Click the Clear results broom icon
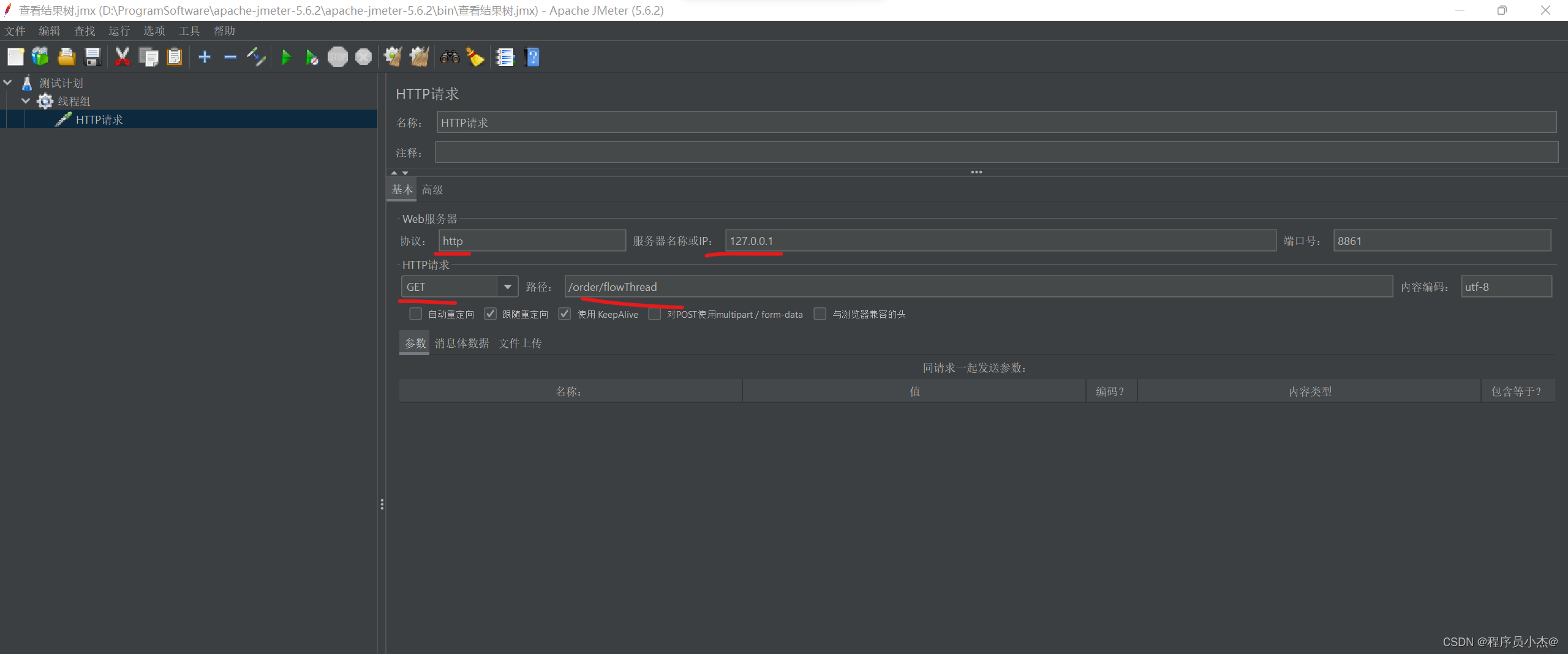Viewport: 1568px width, 654px height. coord(393,57)
